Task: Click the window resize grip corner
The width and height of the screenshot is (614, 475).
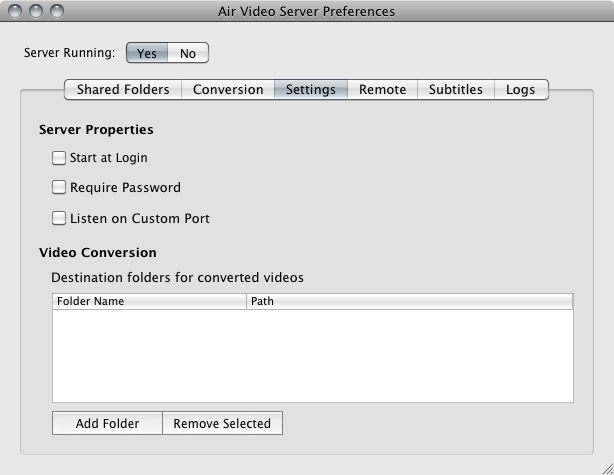Action: pyautogui.click(x=608, y=469)
